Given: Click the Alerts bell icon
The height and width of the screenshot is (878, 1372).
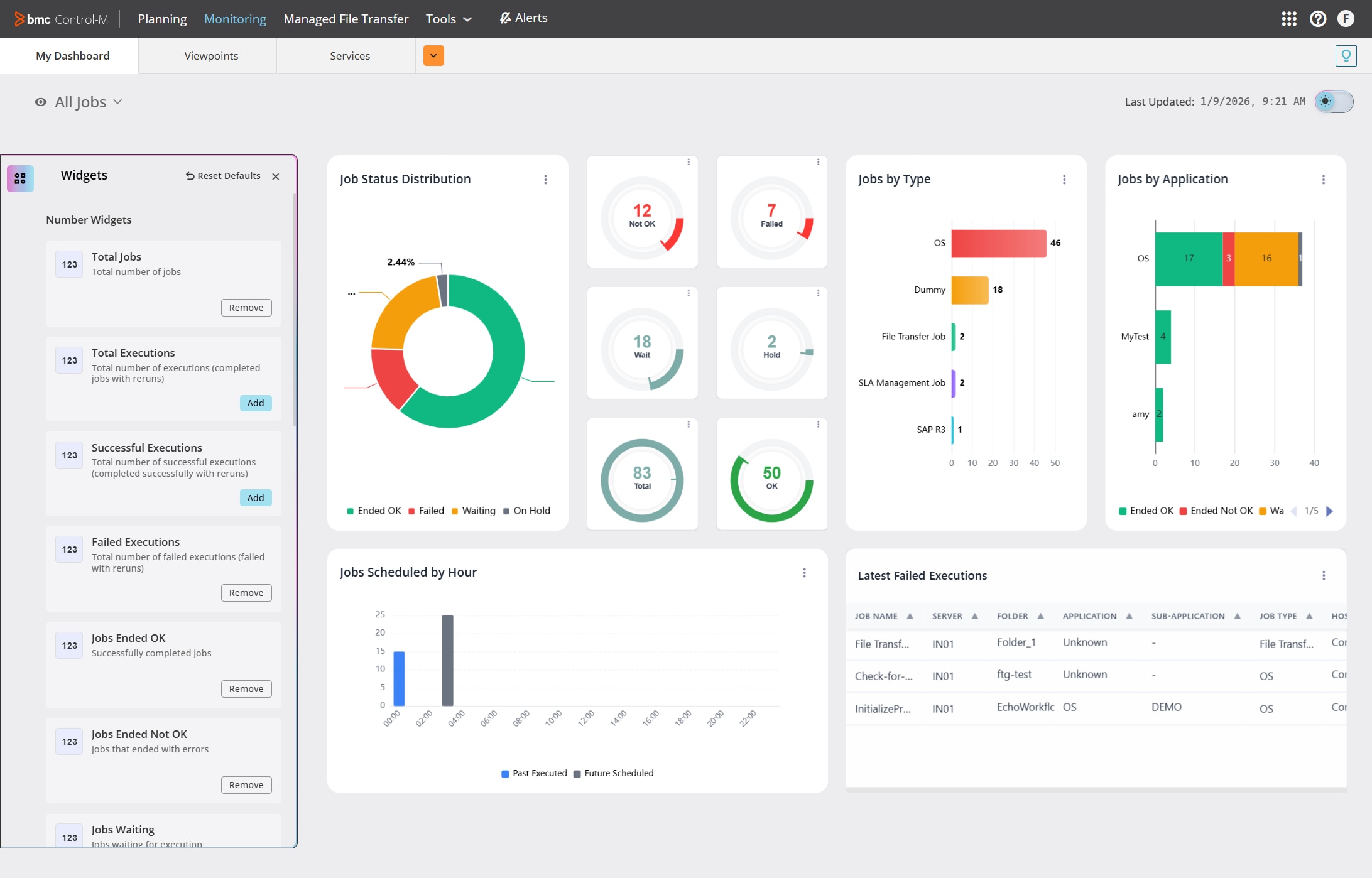Looking at the screenshot, I should point(504,18).
